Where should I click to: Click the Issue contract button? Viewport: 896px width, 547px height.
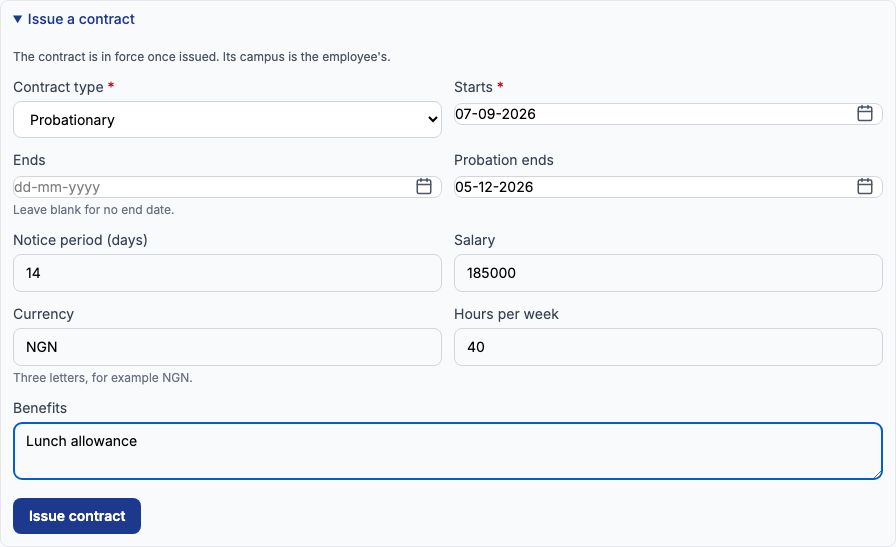click(77, 516)
